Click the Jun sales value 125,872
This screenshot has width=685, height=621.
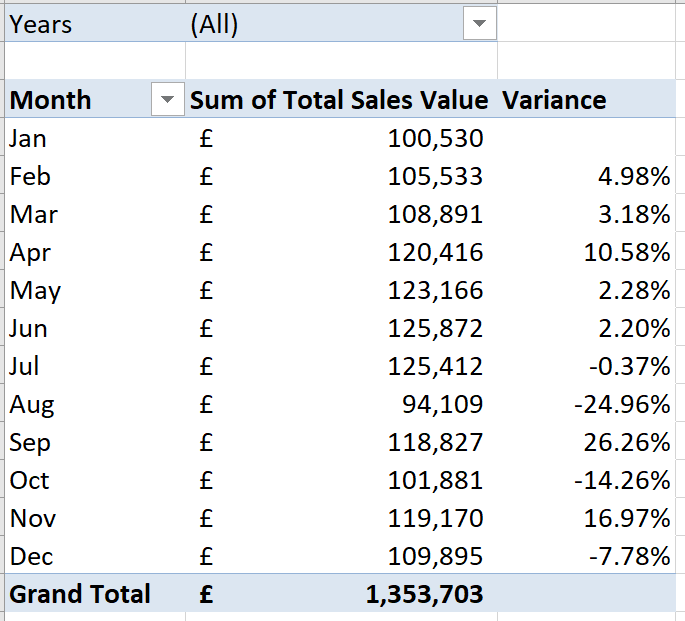tap(435, 329)
